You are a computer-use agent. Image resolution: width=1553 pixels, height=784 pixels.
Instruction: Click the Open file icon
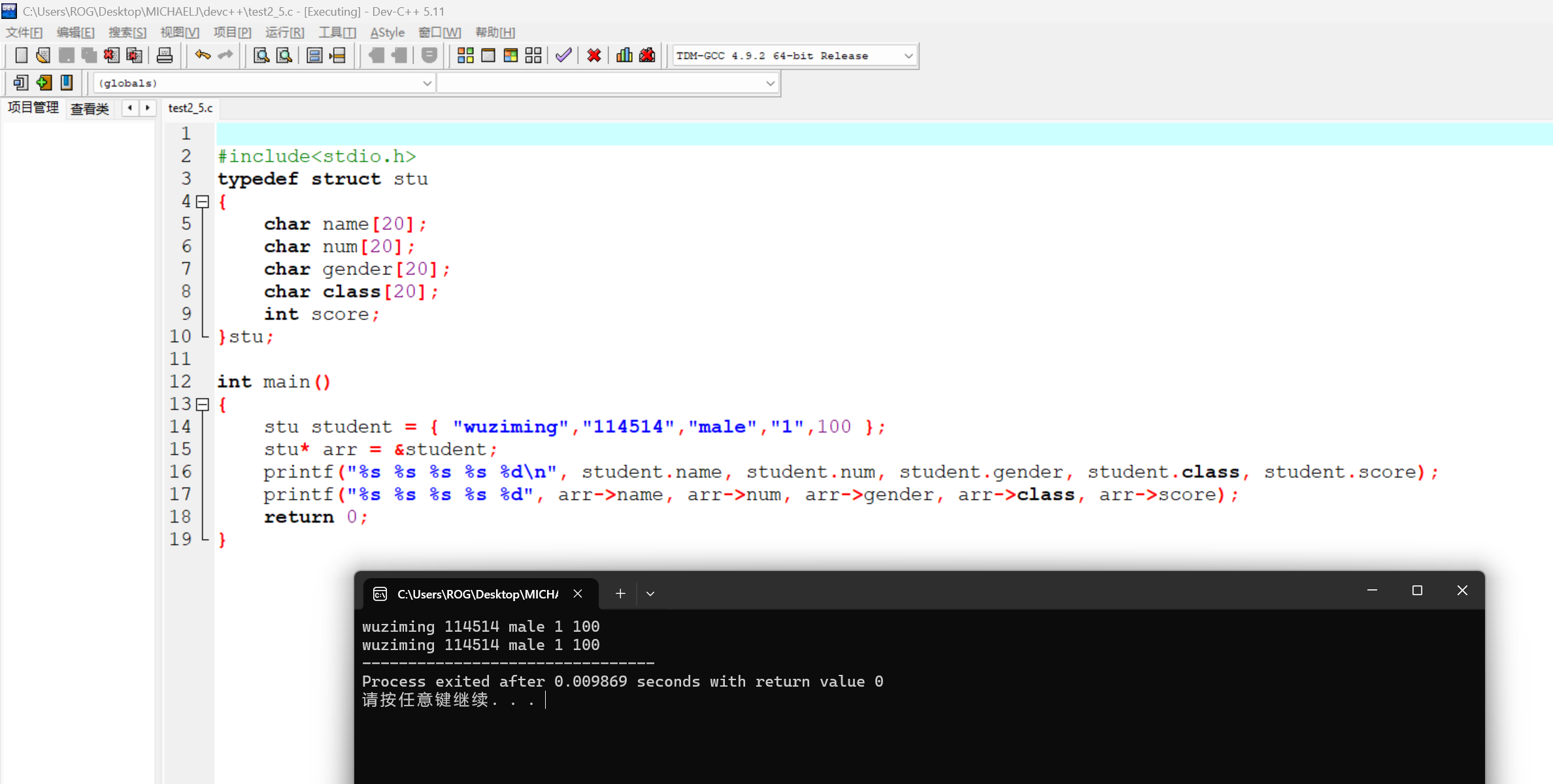click(x=43, y=56)
